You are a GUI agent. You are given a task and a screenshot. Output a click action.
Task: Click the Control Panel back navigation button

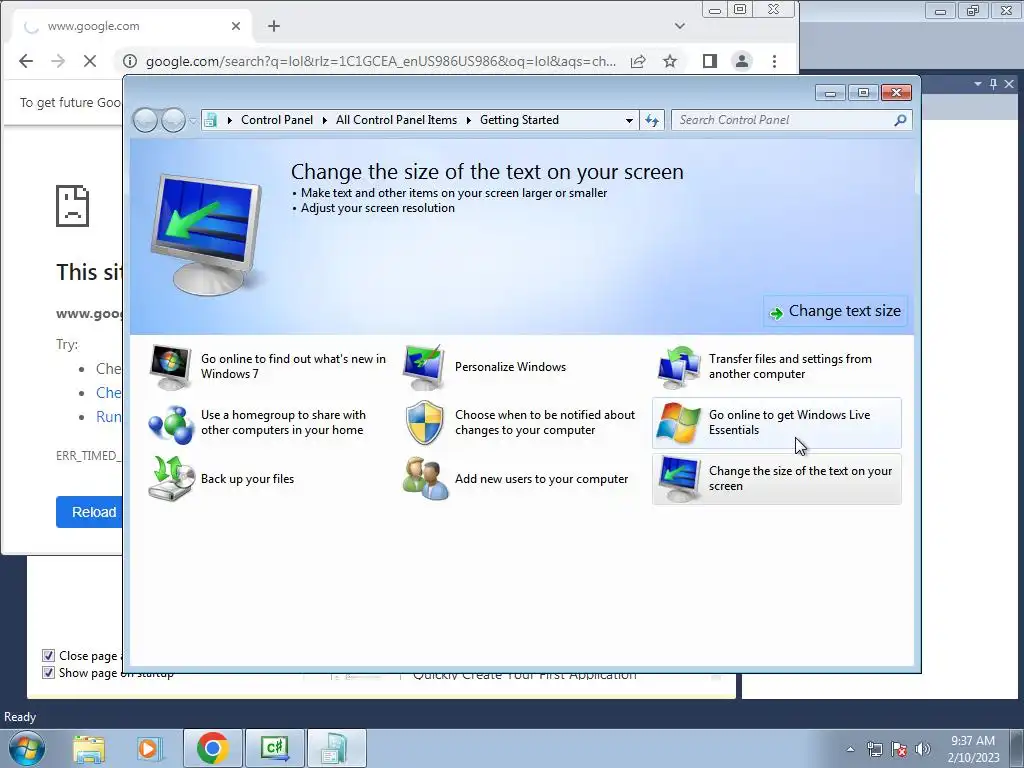tap(145, 120)
